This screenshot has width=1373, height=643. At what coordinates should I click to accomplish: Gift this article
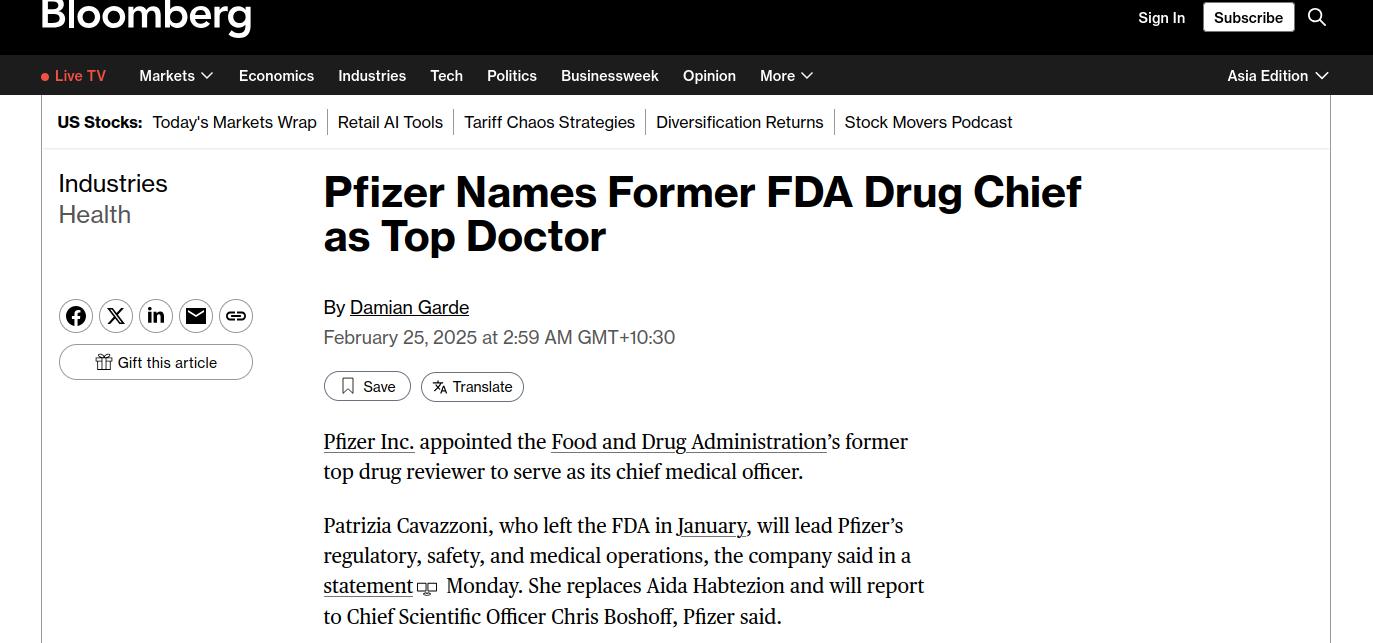pyautogui.click(x=156, y=362)
